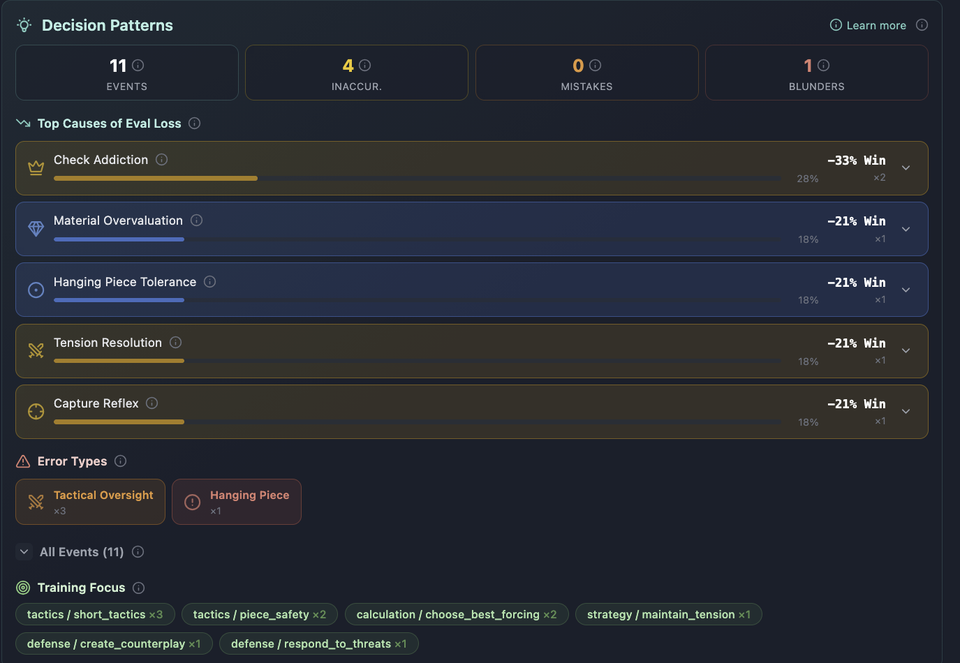Select the Inaccur. stat card
Viewport: 960px width, 663px height.
click(x=356, y=72)
